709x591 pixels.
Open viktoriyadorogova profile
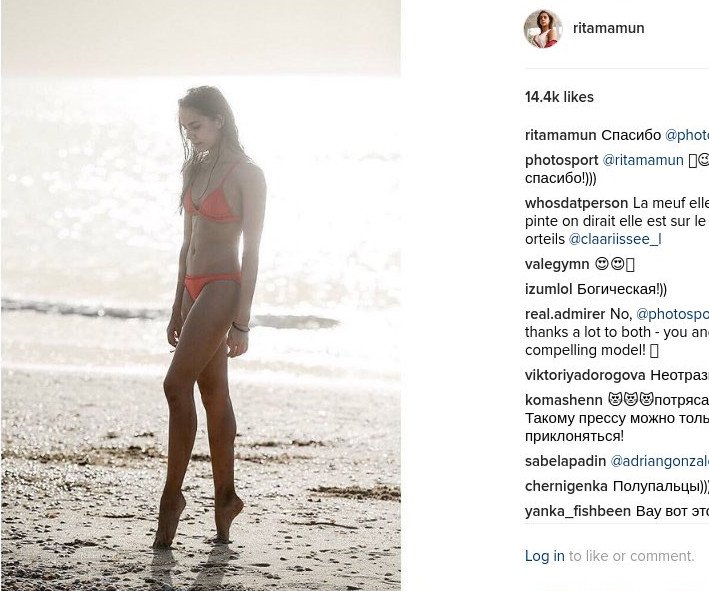(585, 375)
